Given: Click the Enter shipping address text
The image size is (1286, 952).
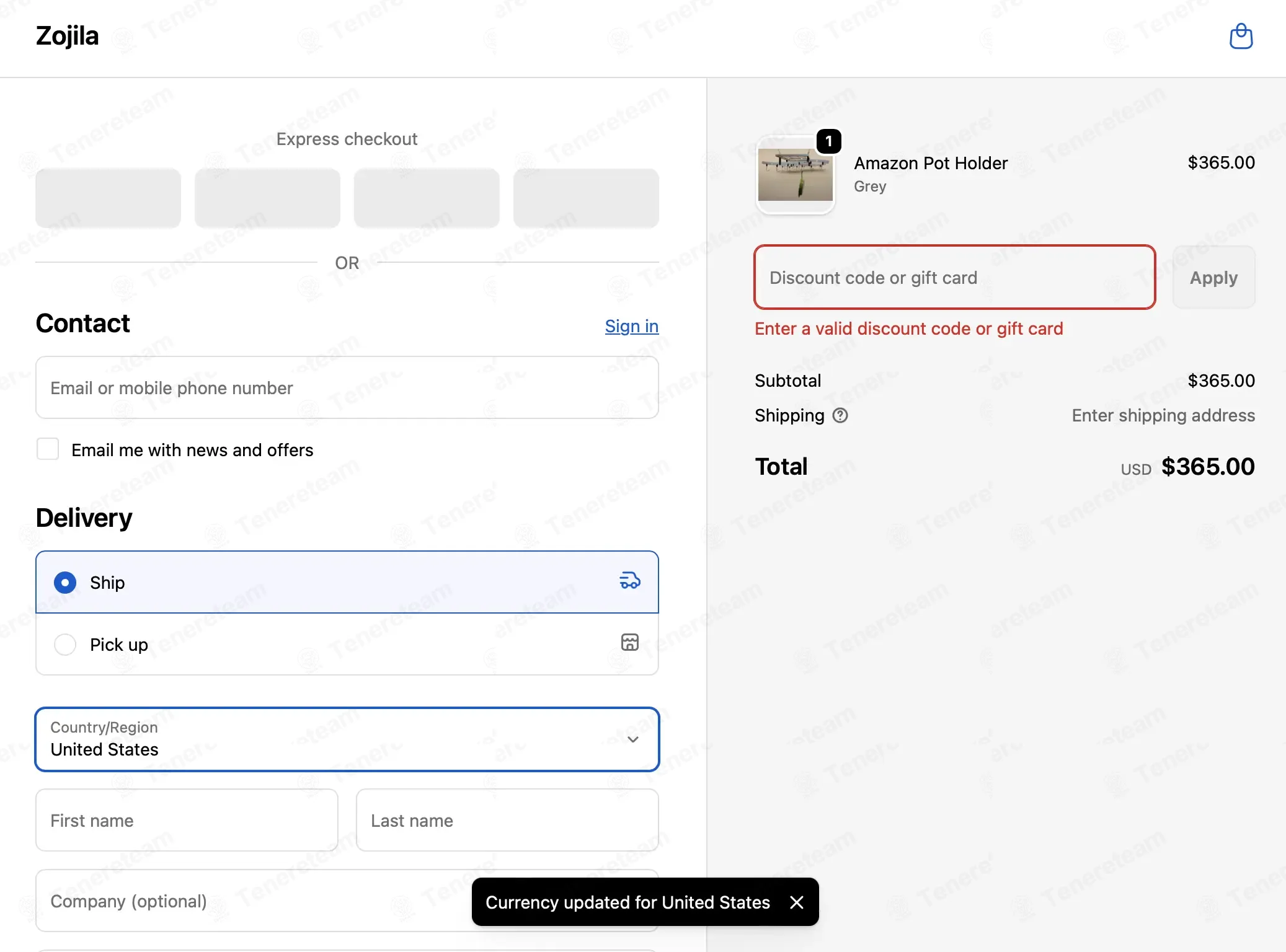Looking at the screenshot, I should coord(1163,415).
